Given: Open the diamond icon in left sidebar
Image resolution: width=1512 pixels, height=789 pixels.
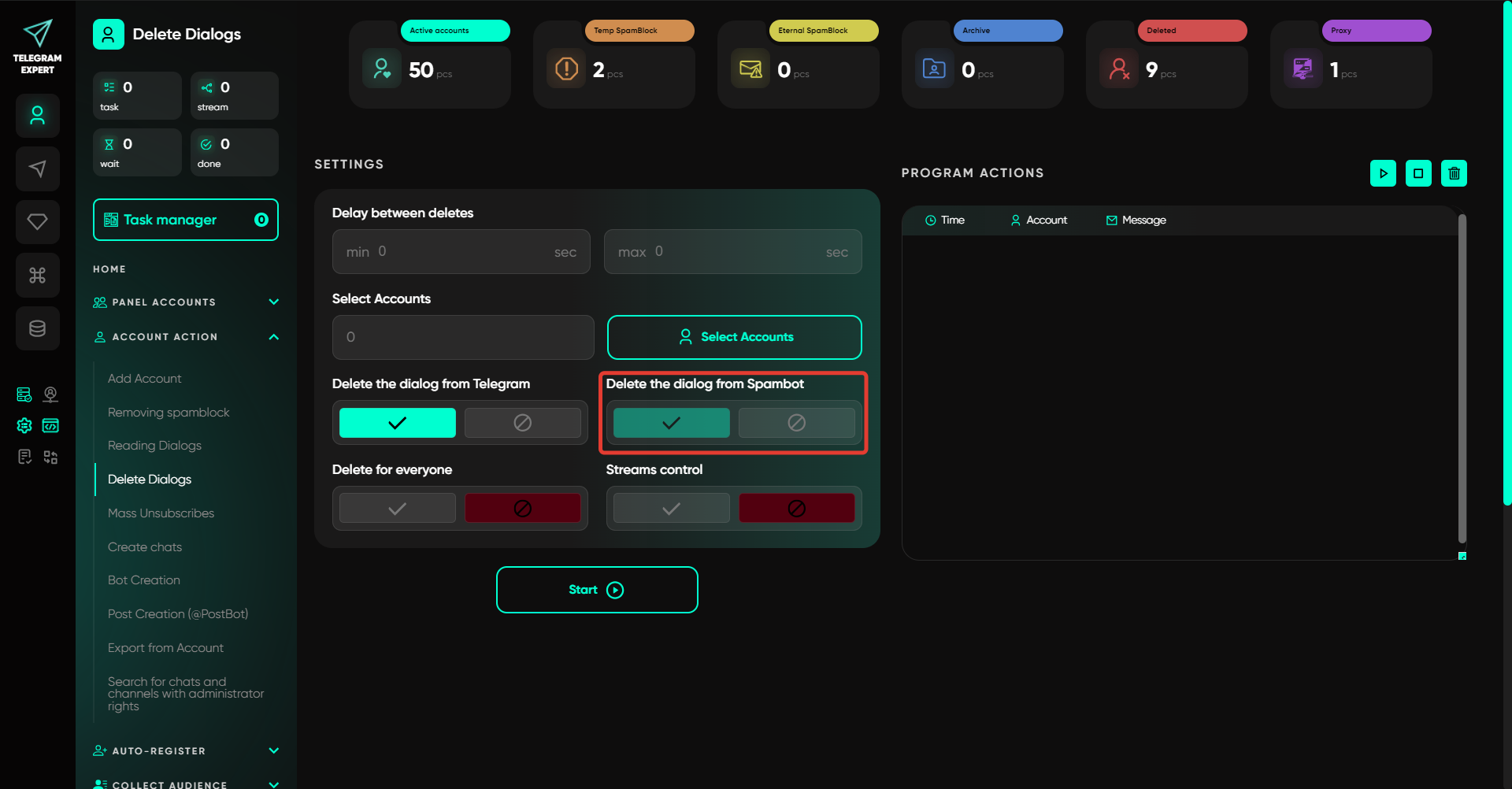Looking at the screenshot, I should point(37,222).
